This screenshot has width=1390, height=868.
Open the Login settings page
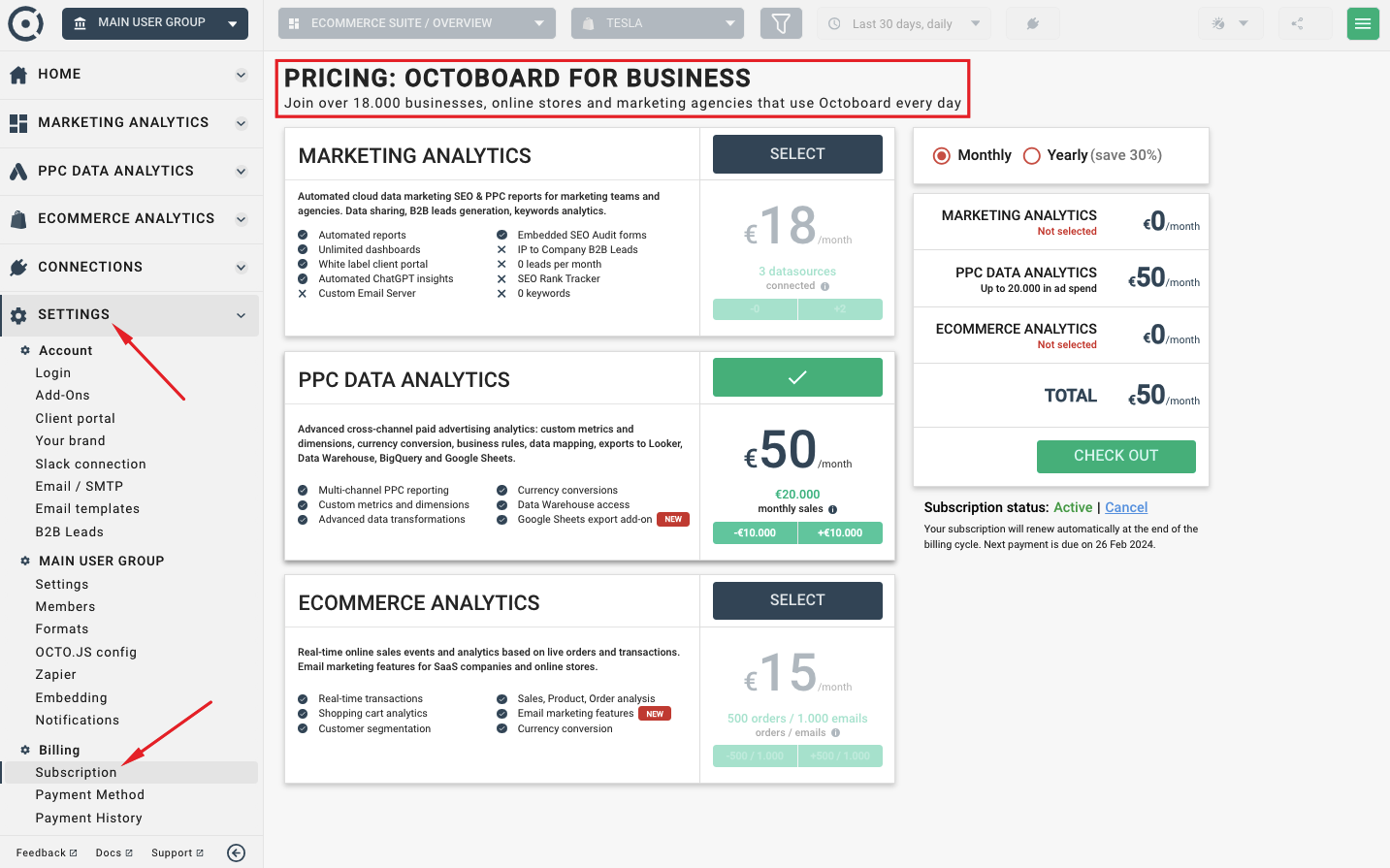tap(53, 373)
